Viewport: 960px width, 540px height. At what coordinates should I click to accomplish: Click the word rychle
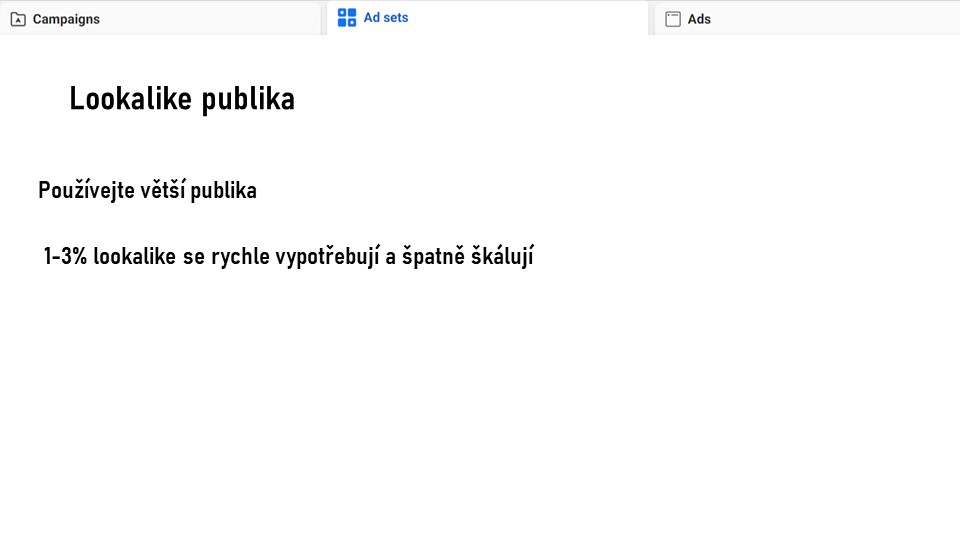coord(241,257)
